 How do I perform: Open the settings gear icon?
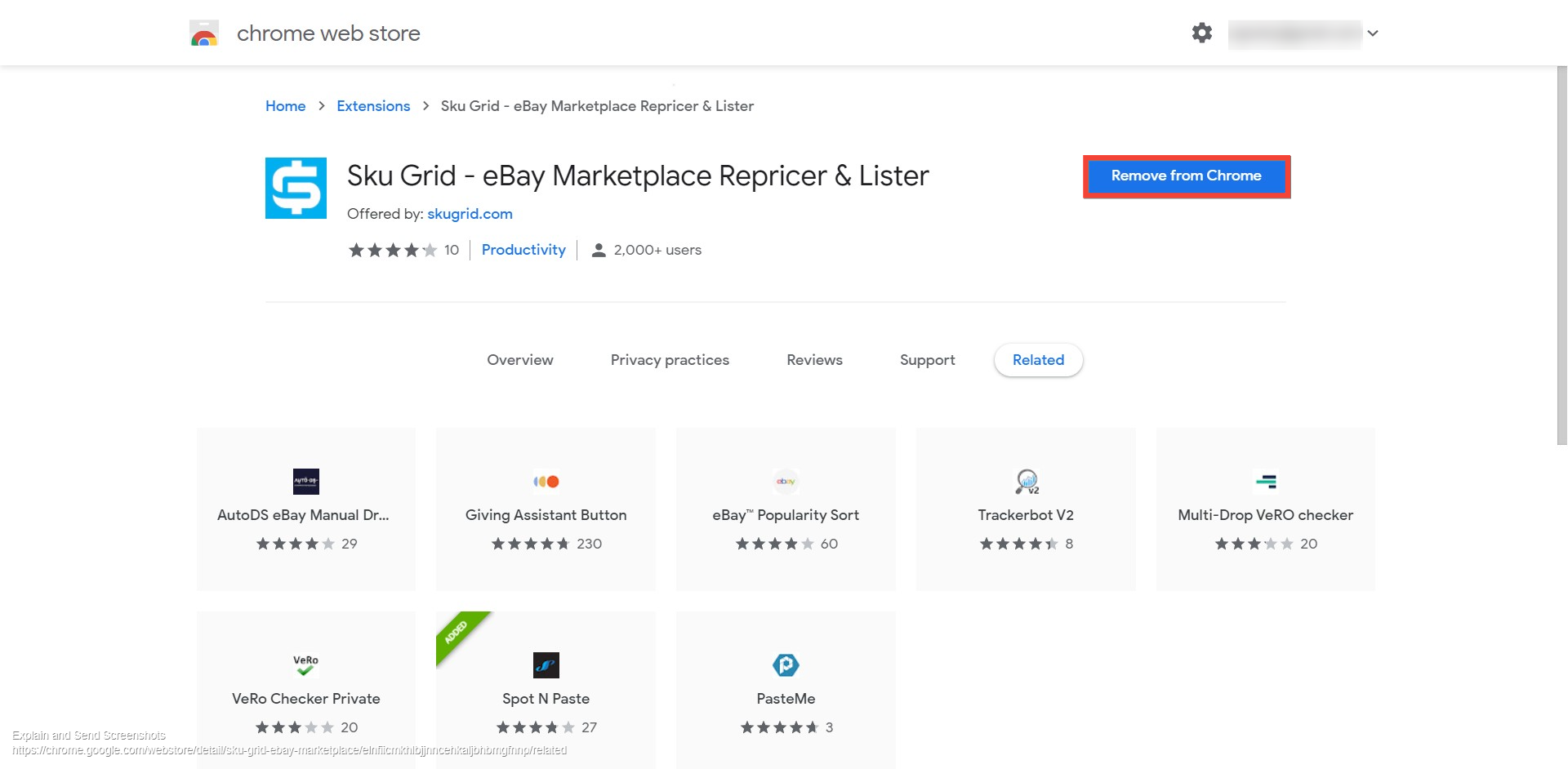coord(1201,33)
